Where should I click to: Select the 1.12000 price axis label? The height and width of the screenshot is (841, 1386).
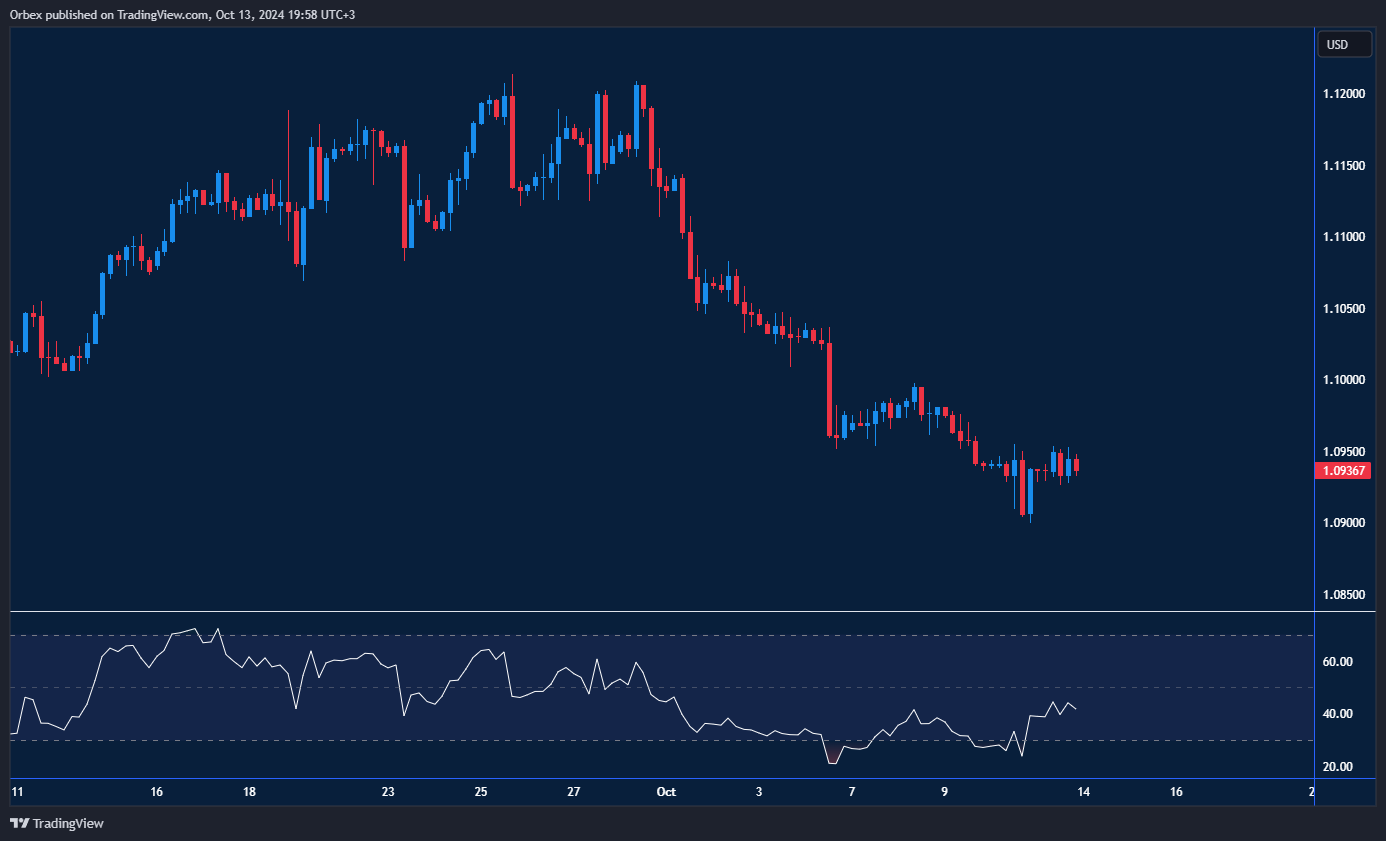click(1343, 94)
